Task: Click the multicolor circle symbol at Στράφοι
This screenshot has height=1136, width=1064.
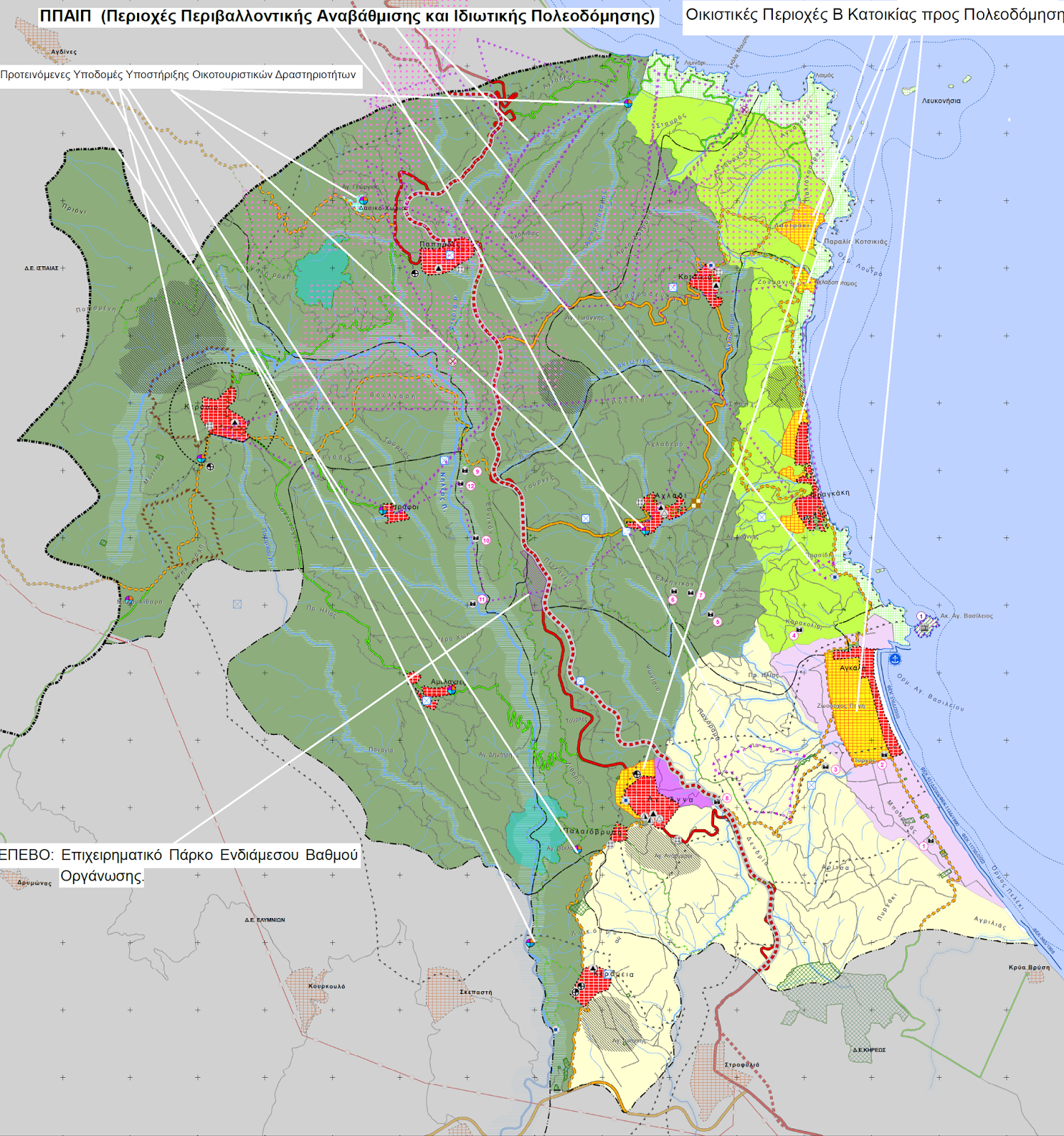Action: click(383, 509)
